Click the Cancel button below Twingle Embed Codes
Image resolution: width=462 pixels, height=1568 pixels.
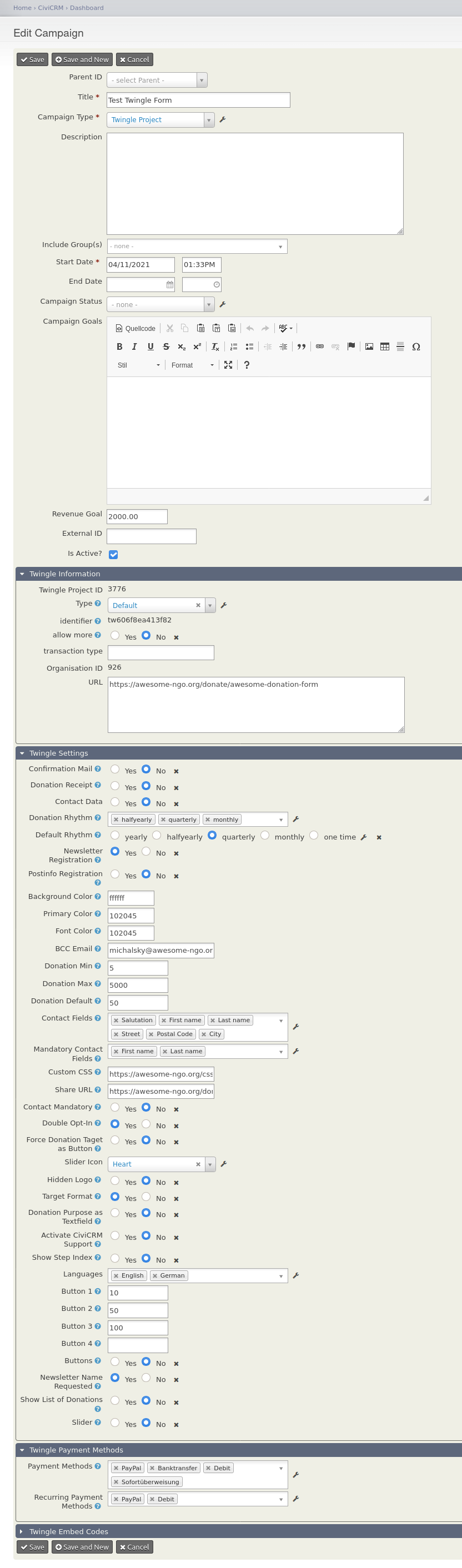click(134, 1547)
